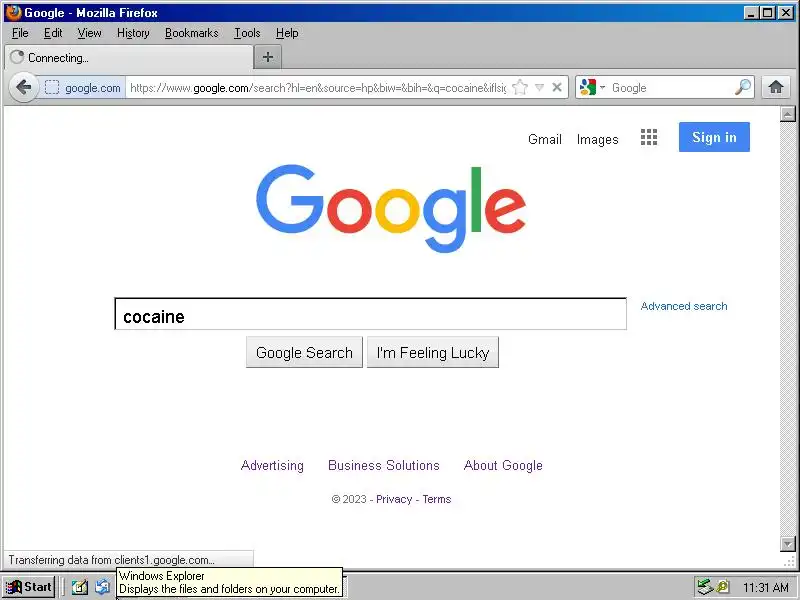Image resolution: width=800 pixels, height=600 pixels.
Task: Click the back navigation arrow button
Action: click(x=23, y=87)
